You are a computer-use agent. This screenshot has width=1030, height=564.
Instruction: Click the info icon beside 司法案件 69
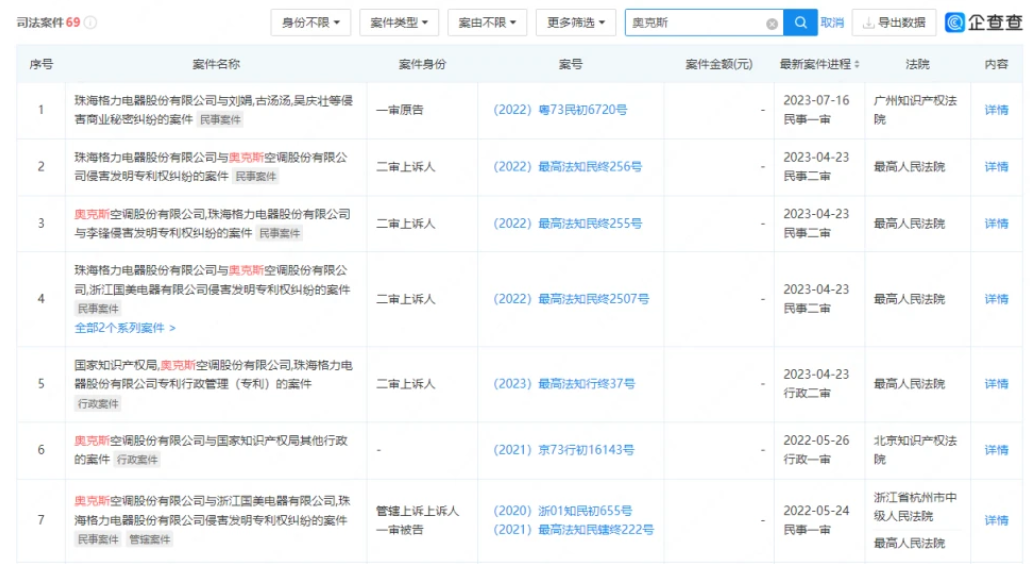click(x=91, y=23)
